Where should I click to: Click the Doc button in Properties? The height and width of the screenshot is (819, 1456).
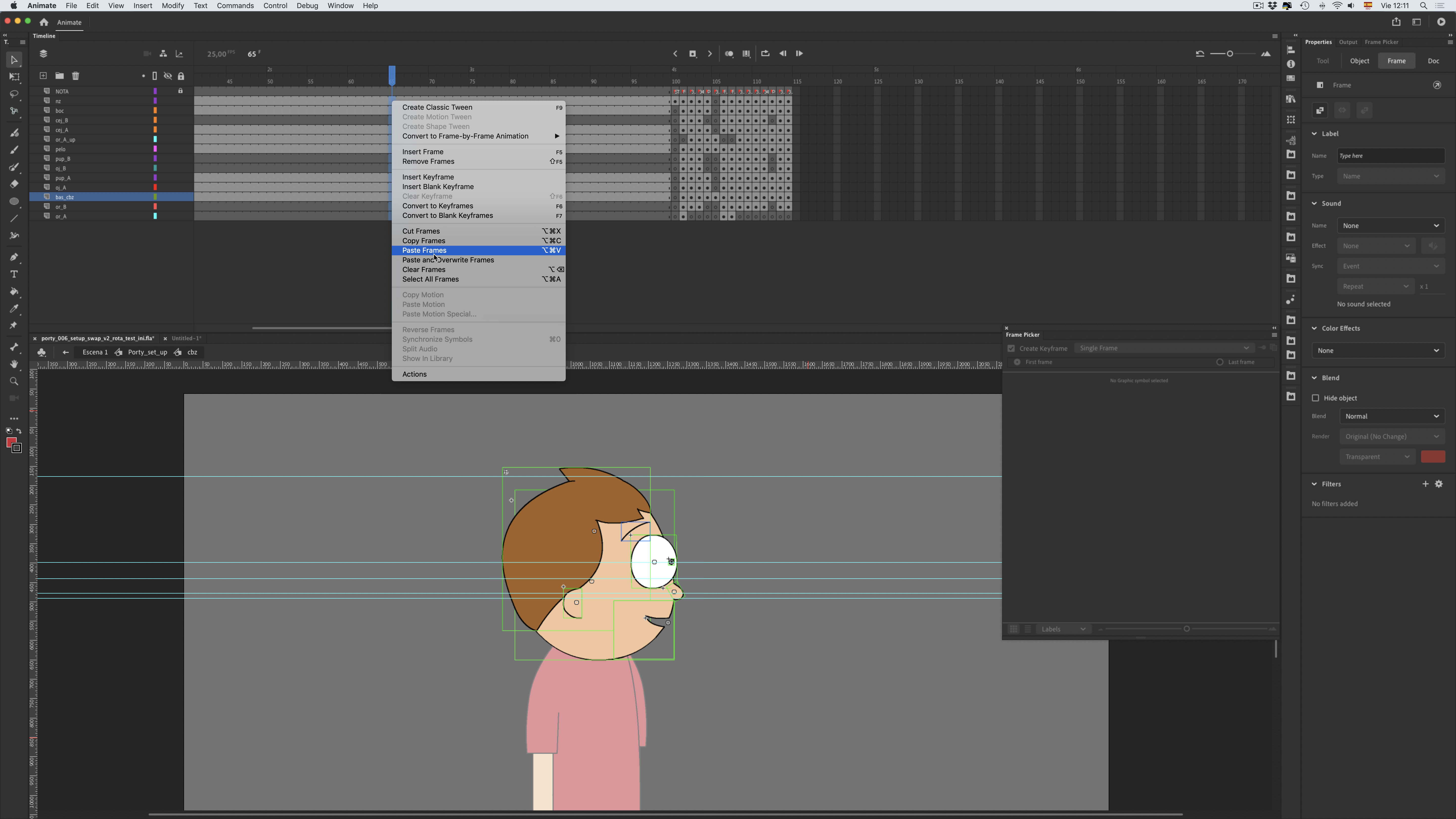tap(1434, 60)
